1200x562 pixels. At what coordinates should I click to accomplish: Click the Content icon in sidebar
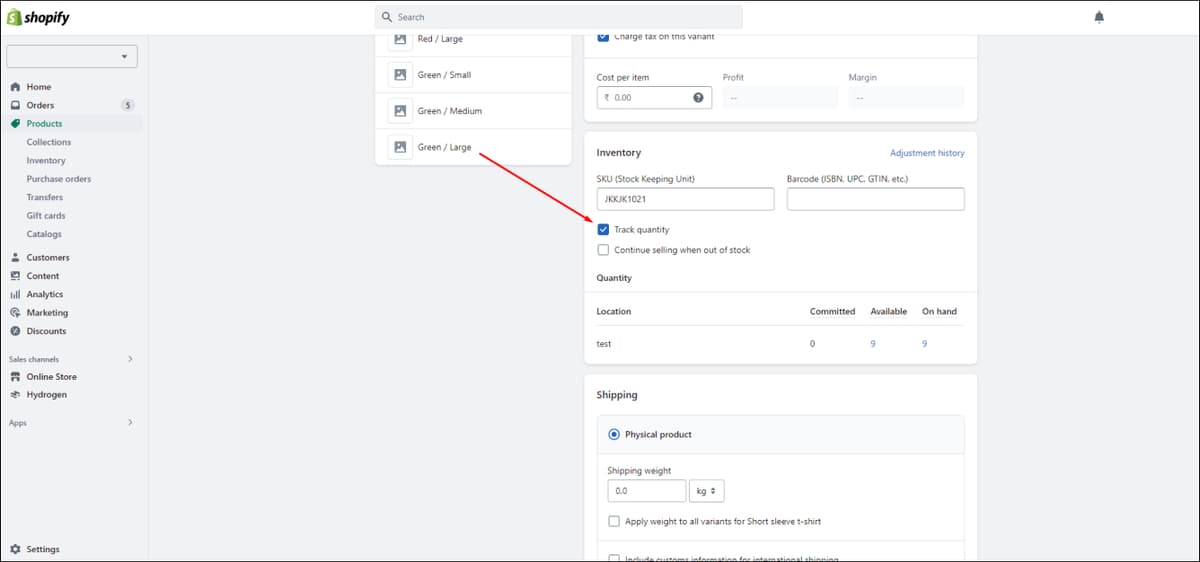point(15,276)
